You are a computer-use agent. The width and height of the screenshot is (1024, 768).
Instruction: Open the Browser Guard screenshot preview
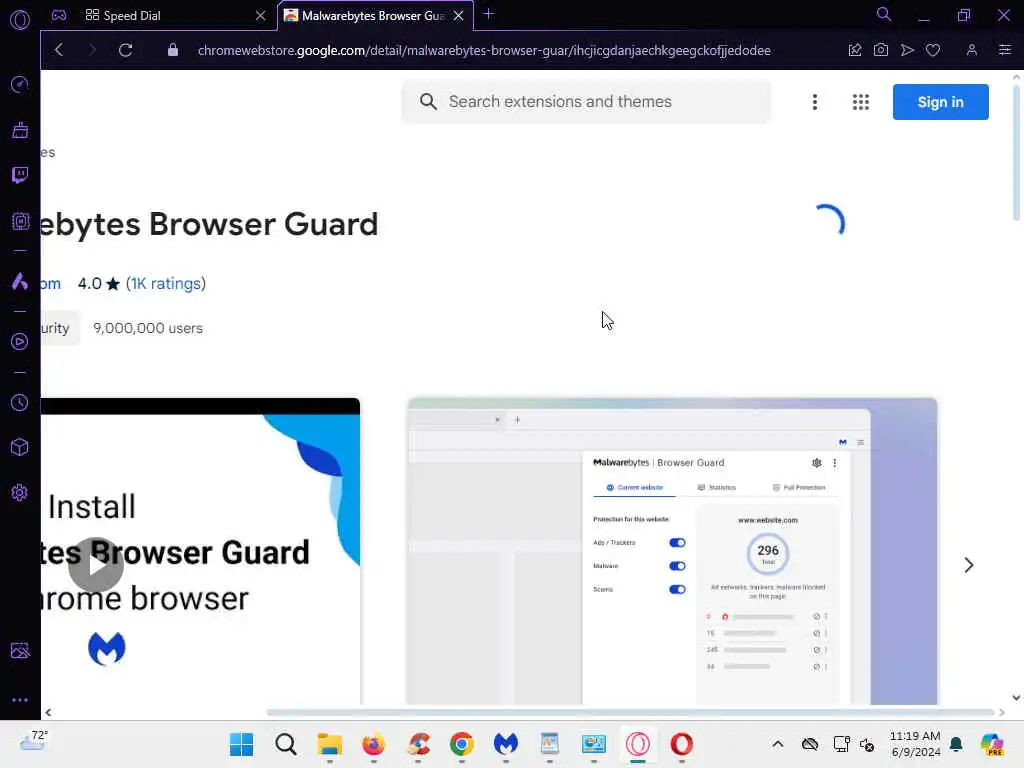[x=672, y=551]
